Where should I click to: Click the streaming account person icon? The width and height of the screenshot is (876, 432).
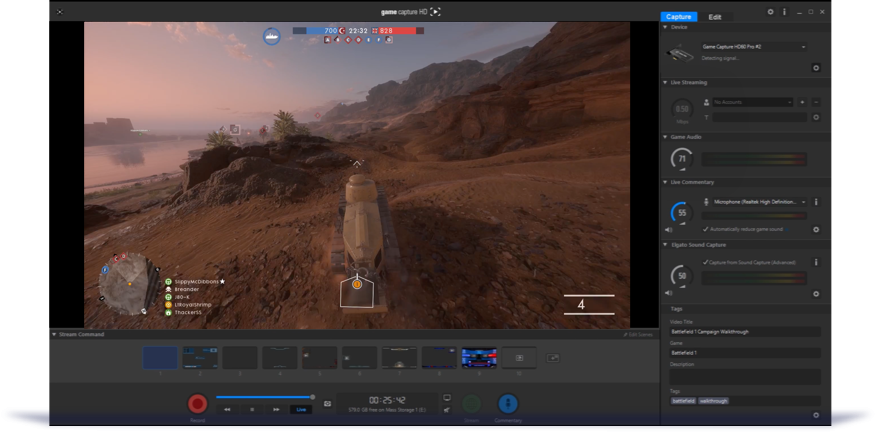click(706, 102)
